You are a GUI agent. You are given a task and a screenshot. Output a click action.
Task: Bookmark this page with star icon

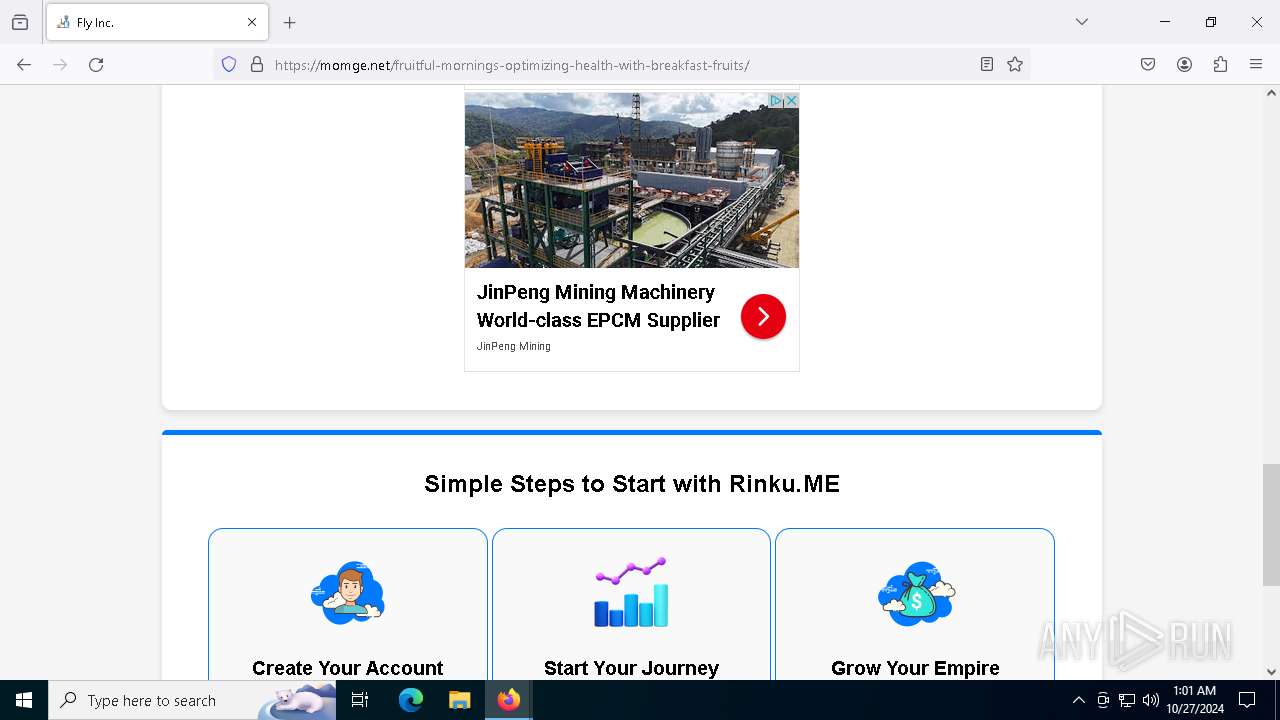pos(1015,65)
